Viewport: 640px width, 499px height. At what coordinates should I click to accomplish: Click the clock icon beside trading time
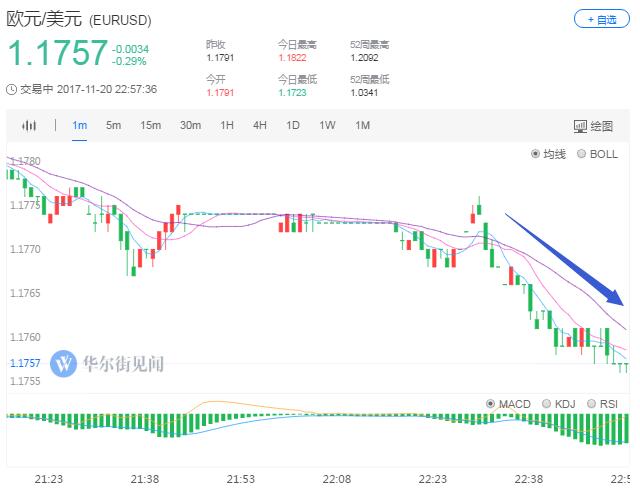[11, 89]
